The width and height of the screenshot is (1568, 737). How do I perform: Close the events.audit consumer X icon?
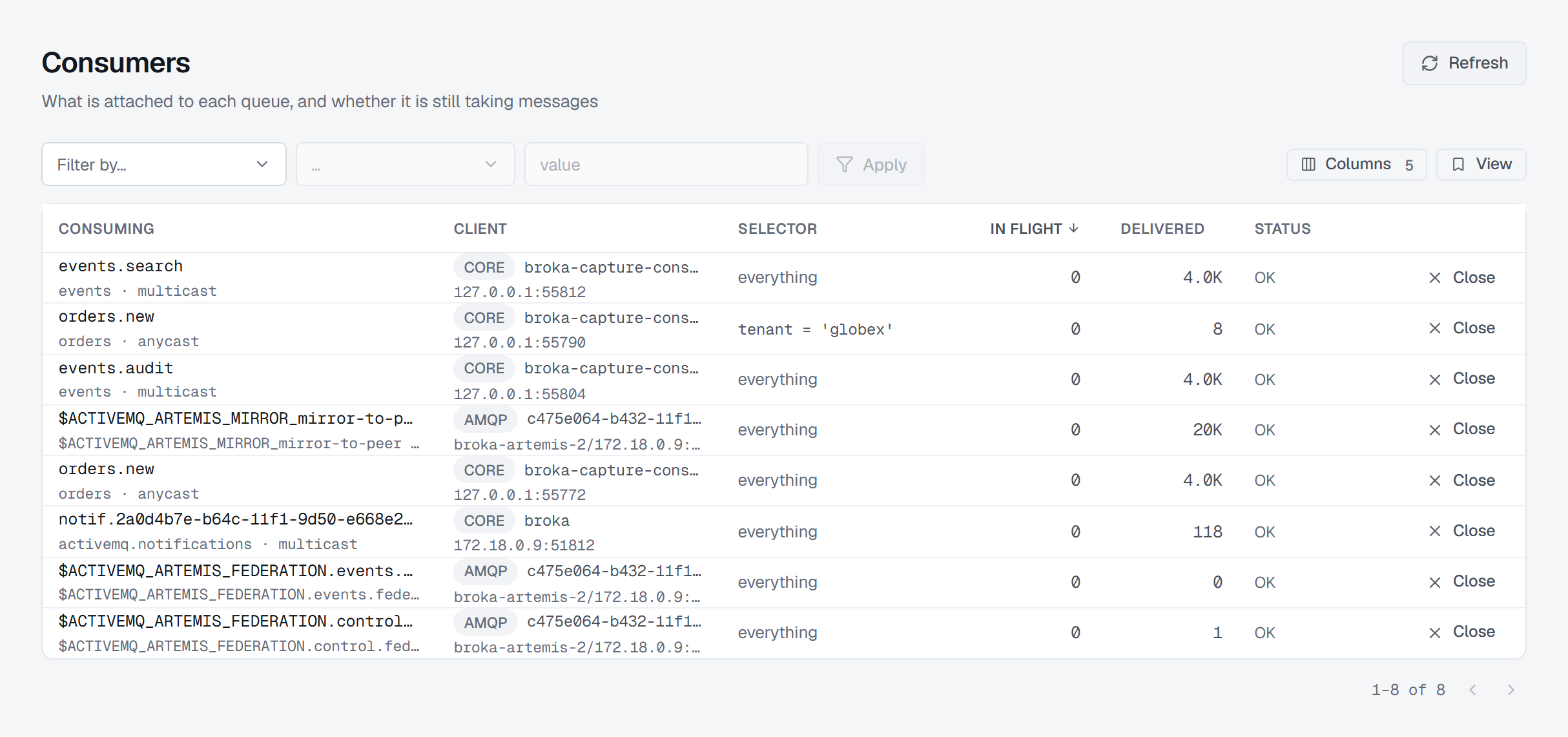1435,379
